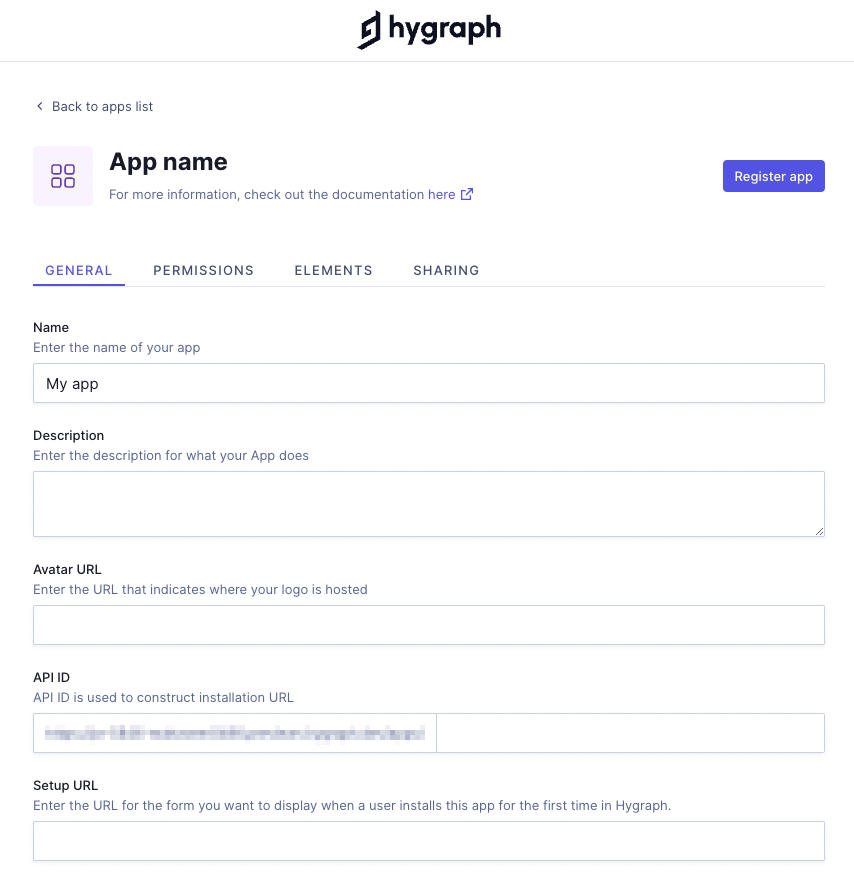Click the left chevron back arrow icon
854x884 pixels.
pos(40,106)
